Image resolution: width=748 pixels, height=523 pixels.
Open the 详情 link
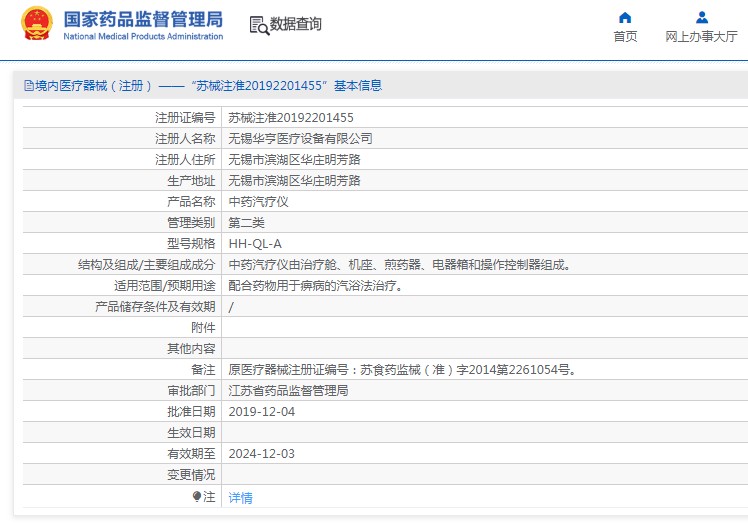(240, 498)
